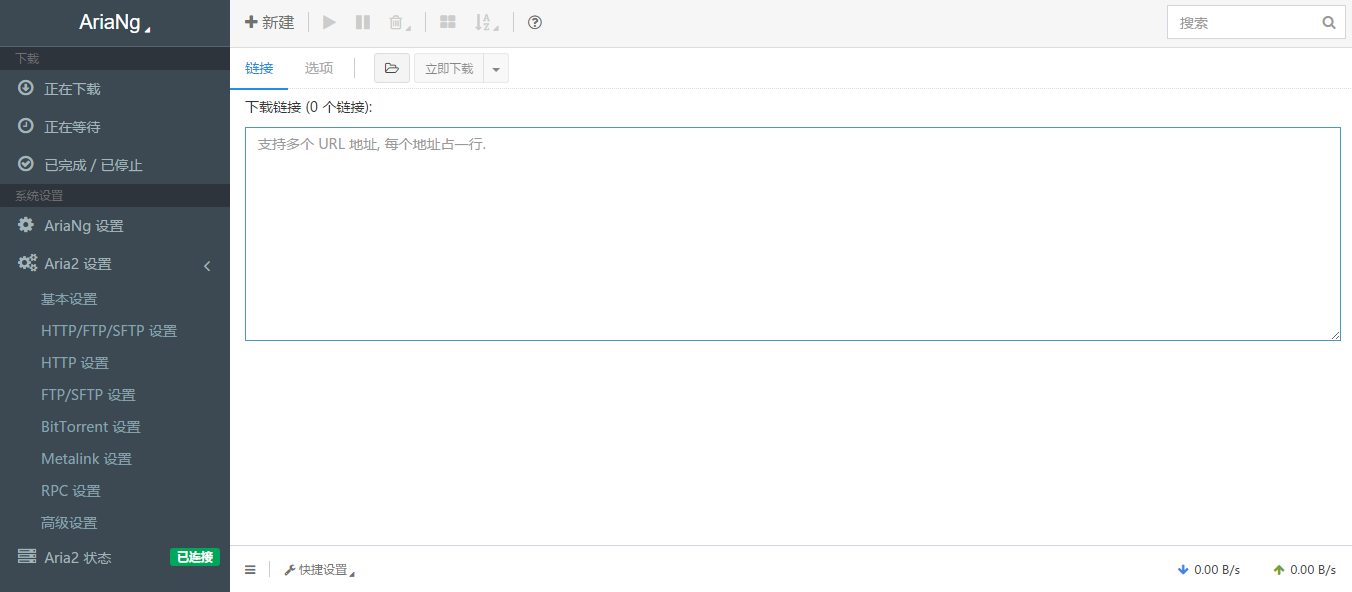Click the 已连接 connected badge
This screenshot has height=592, width=1352.
pyautogui.click(x=195, y=557)
